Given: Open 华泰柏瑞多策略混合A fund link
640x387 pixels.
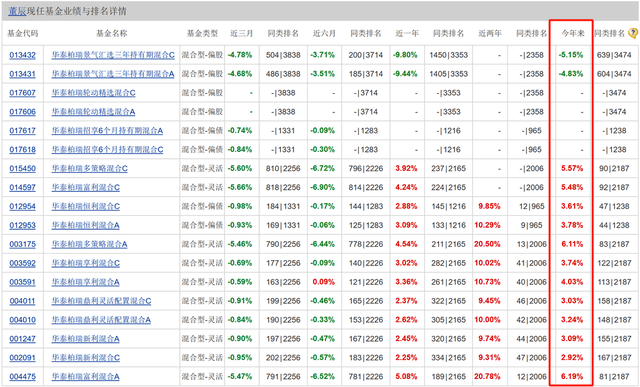Looking at the screenshot, I should click(89, 245).
